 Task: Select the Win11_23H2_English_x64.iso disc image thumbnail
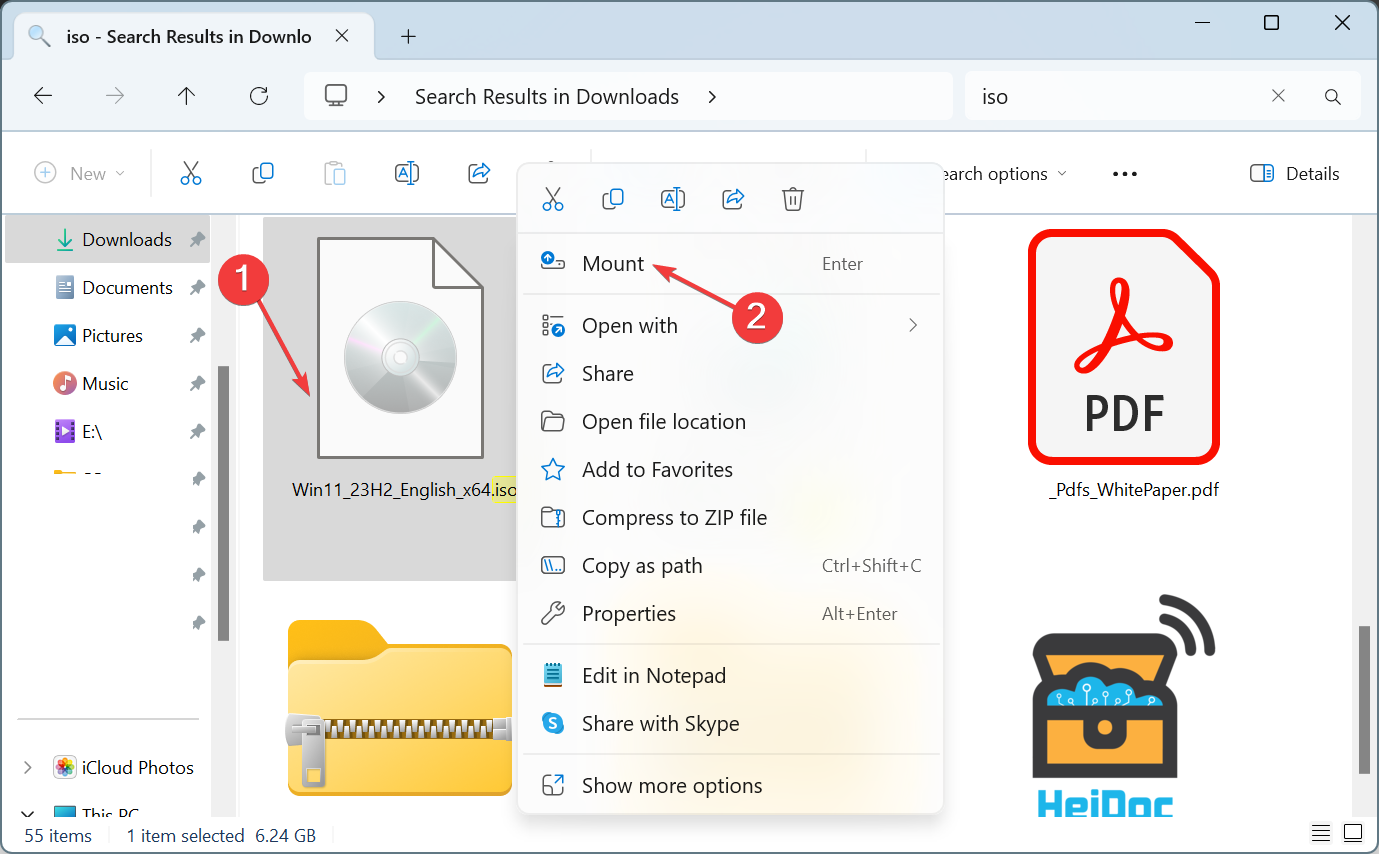tap(400, 348)
